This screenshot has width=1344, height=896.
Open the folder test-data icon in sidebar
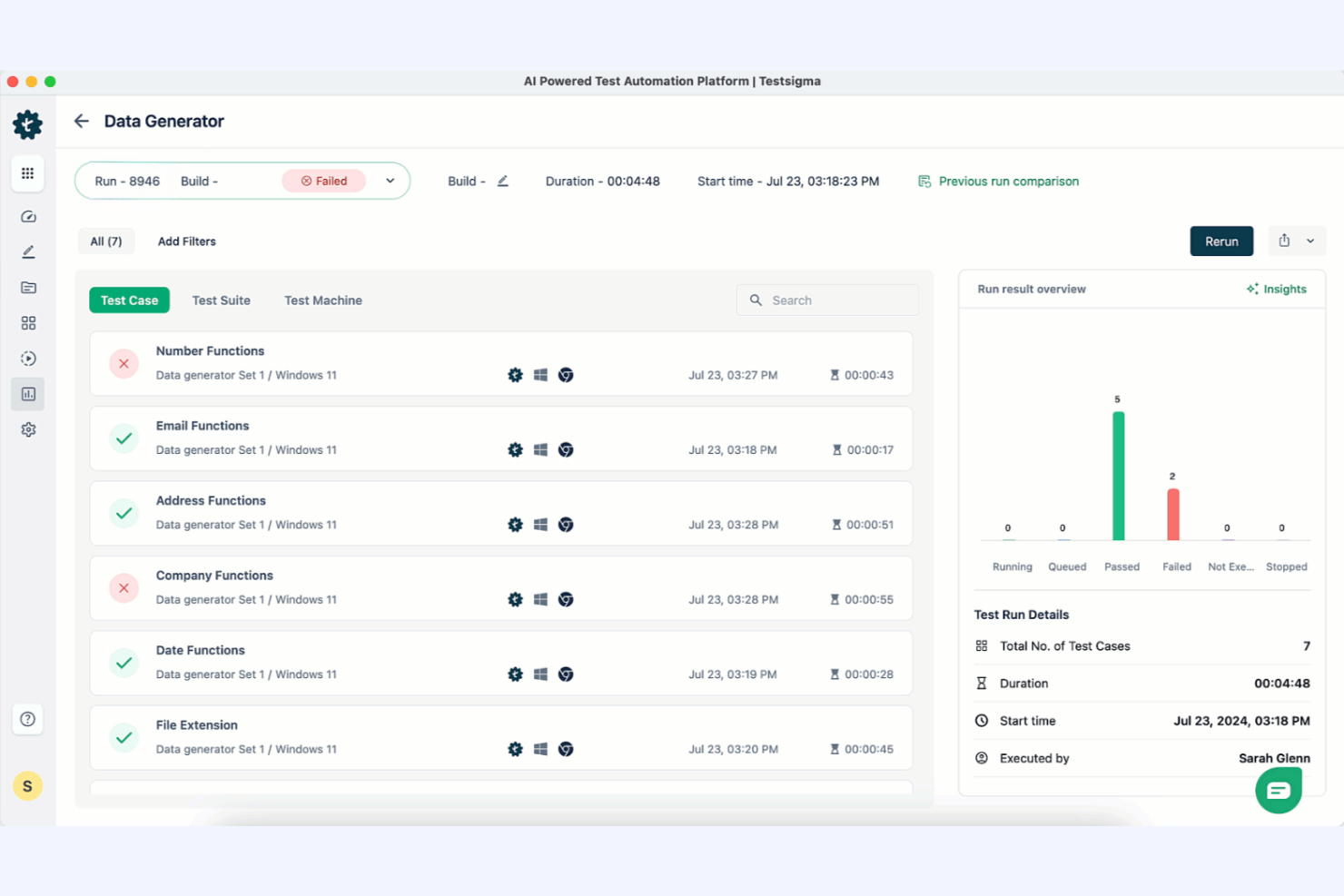(27, 287)
